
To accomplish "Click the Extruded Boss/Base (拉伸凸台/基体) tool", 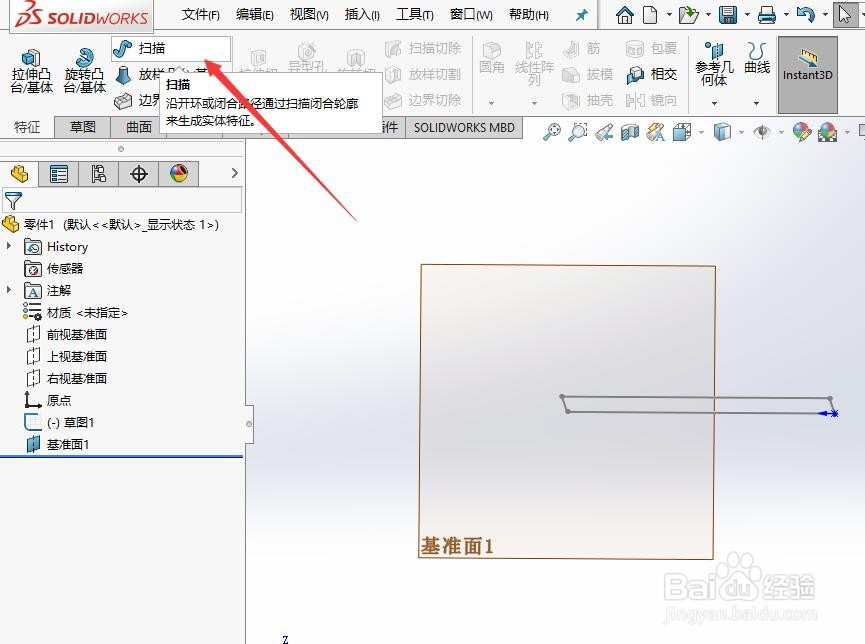I will [x=31, y=72].
